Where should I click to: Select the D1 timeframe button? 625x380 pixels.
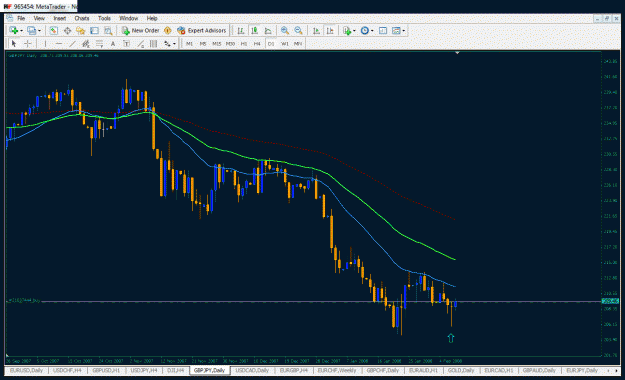tap(271, 43)
